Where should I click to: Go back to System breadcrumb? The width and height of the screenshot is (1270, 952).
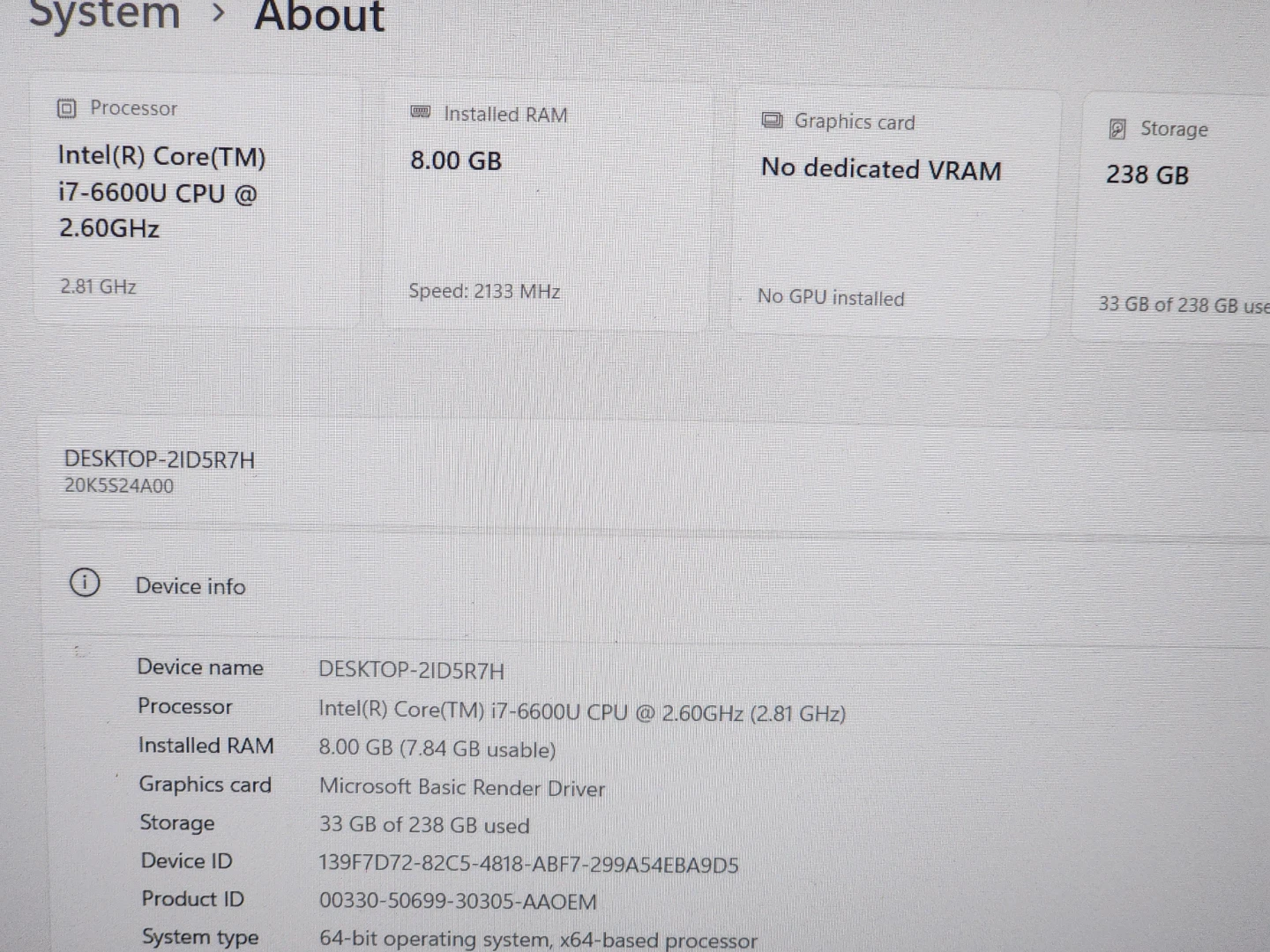click(105, 15)
